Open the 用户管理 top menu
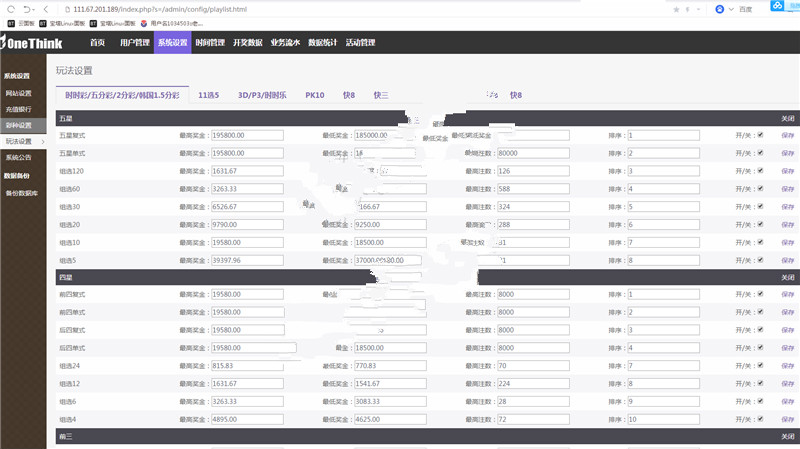The width and height of the screenshot is (800, 449). pyautogui.click(x=134, y=43)
